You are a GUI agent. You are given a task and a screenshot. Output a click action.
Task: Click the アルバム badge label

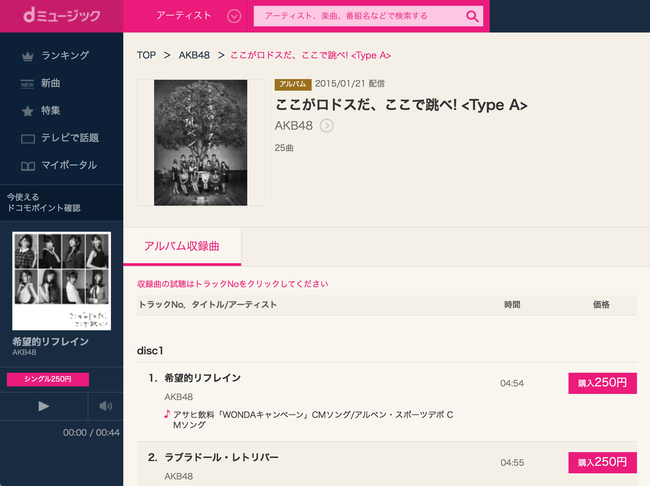click(293, 84)
